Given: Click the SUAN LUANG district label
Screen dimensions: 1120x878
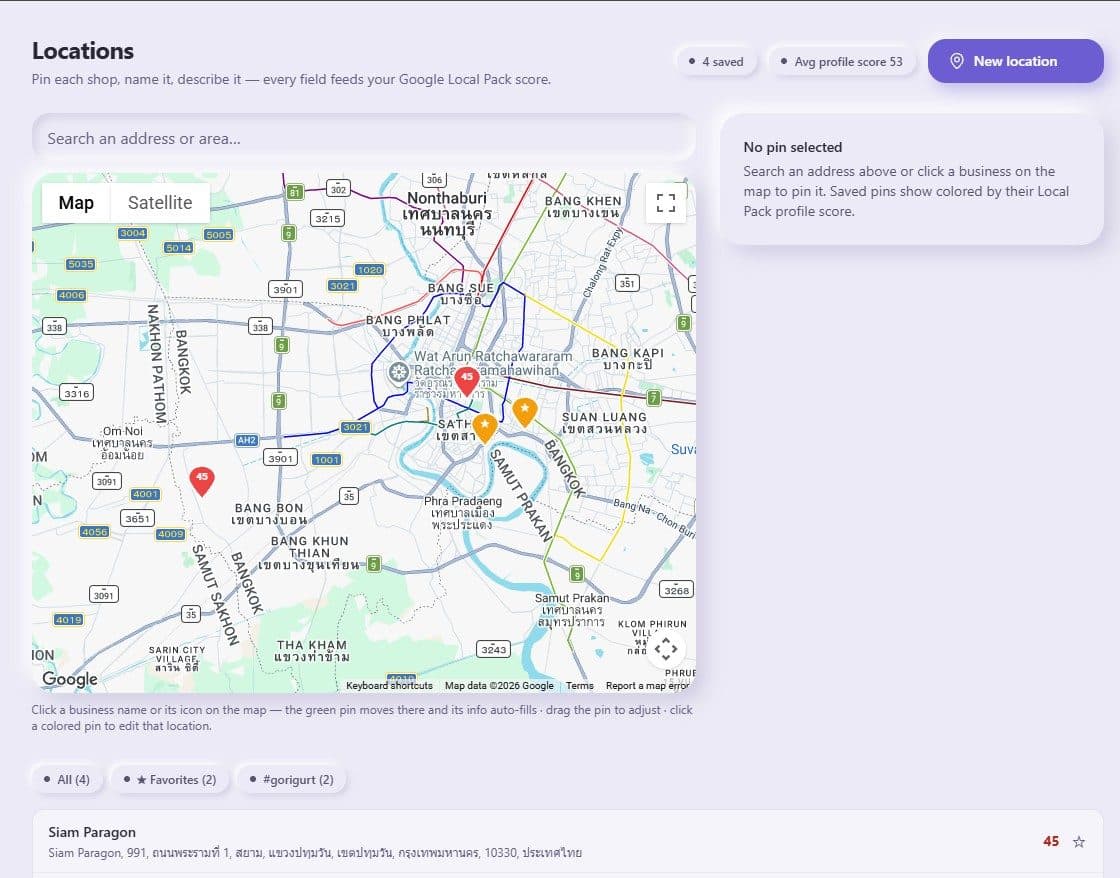Looking at the screenshot, I should [604, 422].
